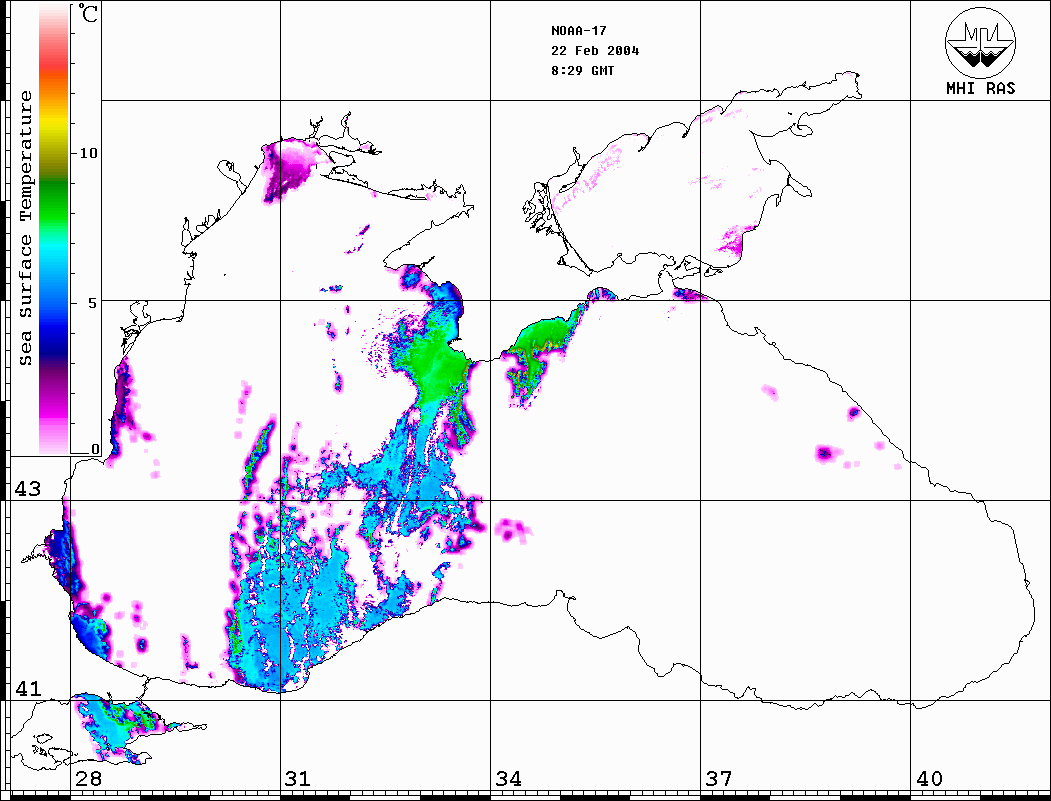Click longitude label '37'

click(x=719, y=779)
